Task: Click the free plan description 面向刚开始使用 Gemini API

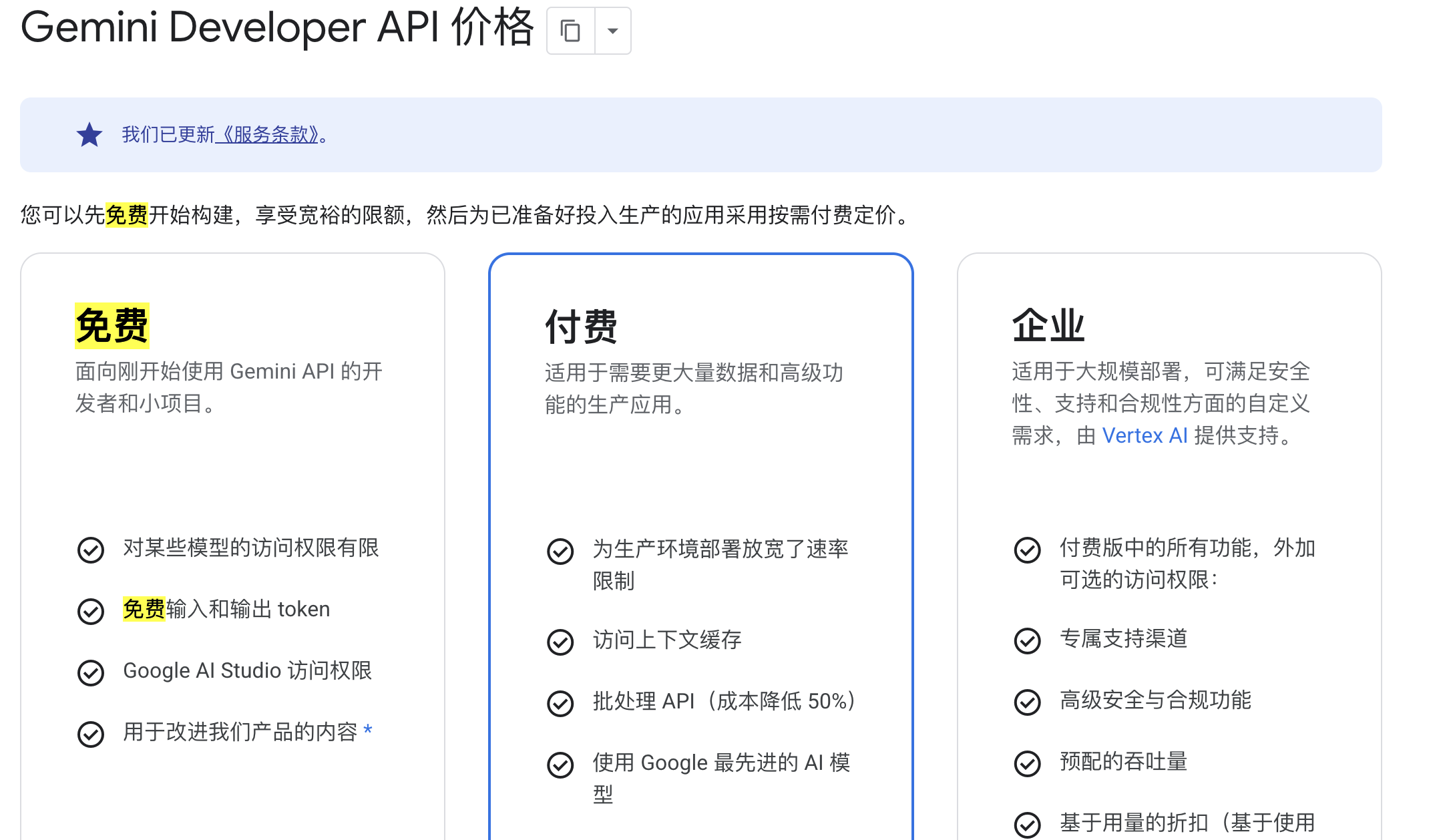Action: pyautogui.click(x=229, y=387)
